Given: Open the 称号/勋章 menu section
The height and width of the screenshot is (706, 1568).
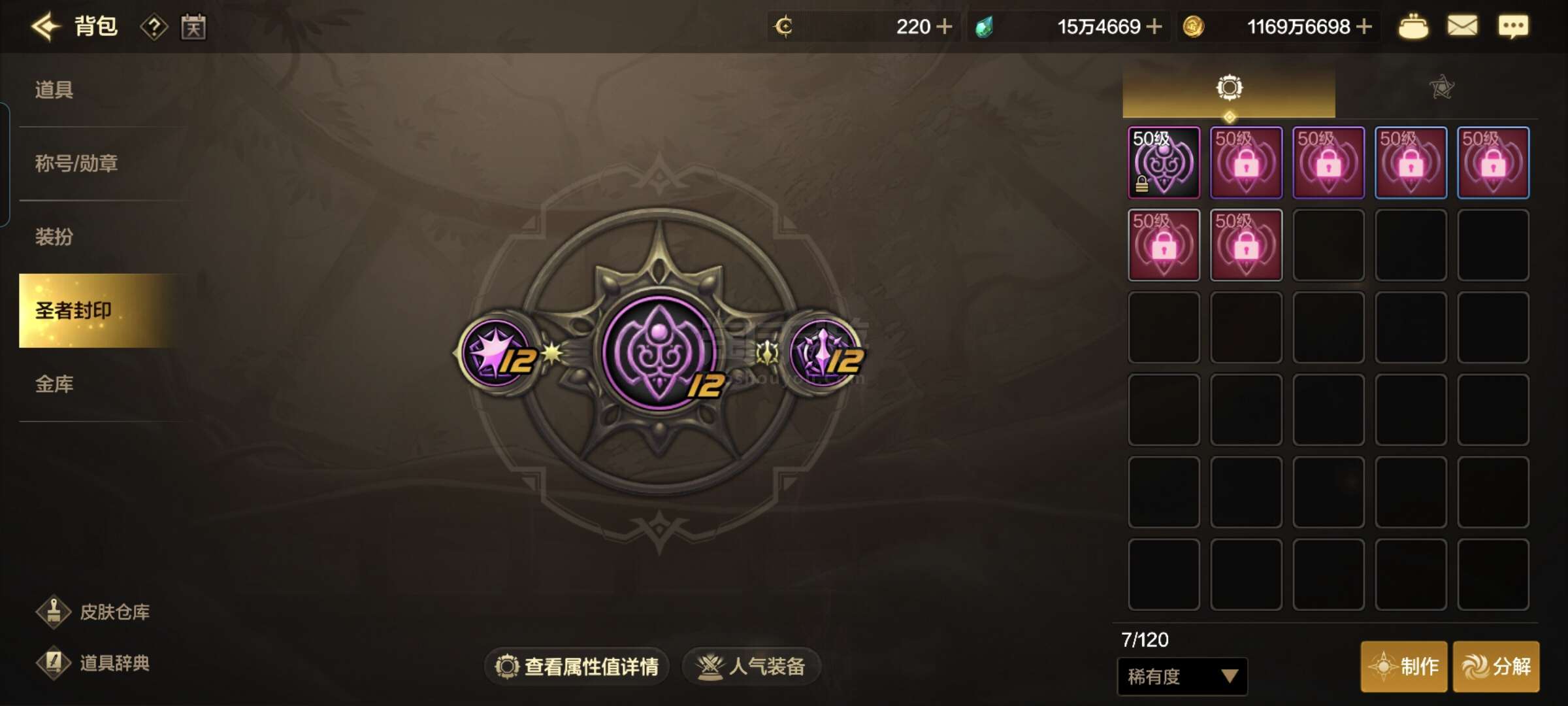Looking at the screenshot, I should tap(76, 163).
